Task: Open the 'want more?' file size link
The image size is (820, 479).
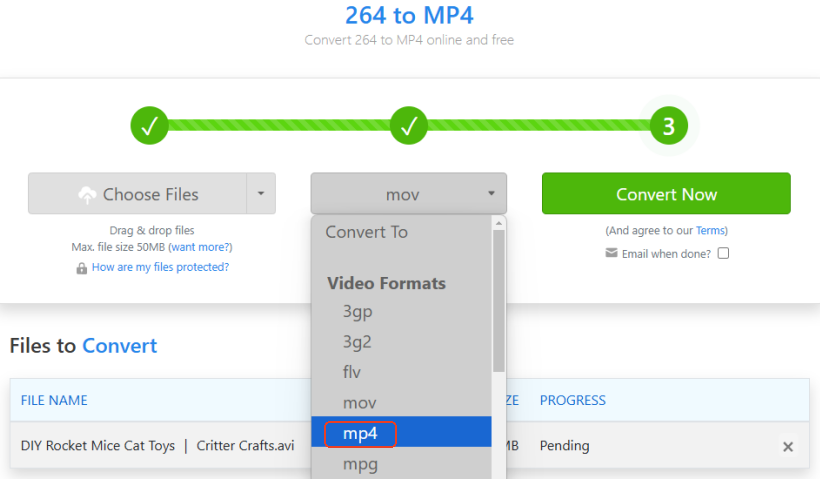Action: 200,246
